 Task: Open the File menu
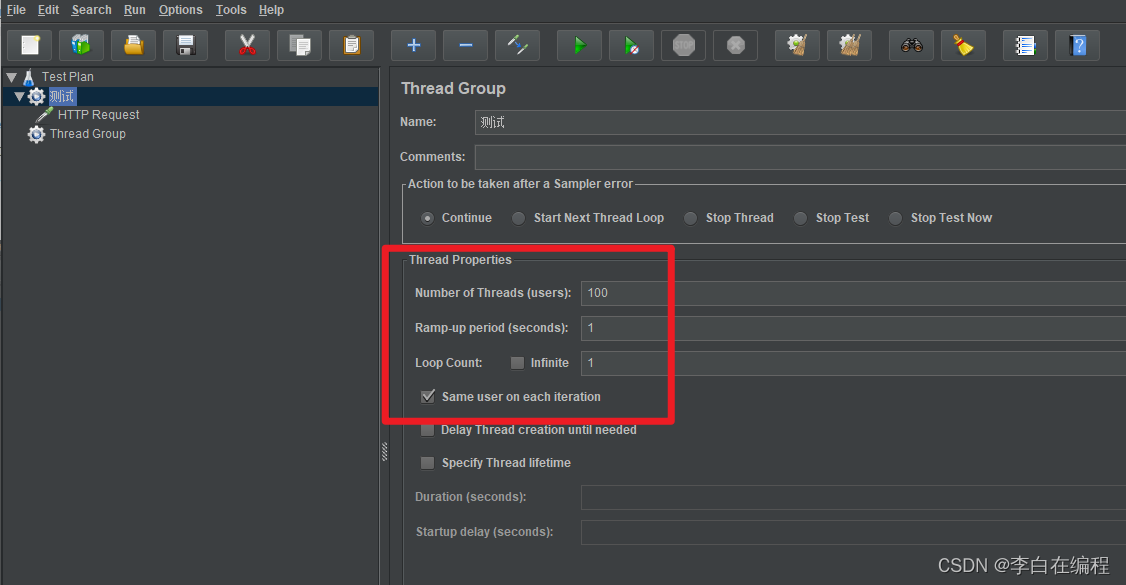click(16, 10)
